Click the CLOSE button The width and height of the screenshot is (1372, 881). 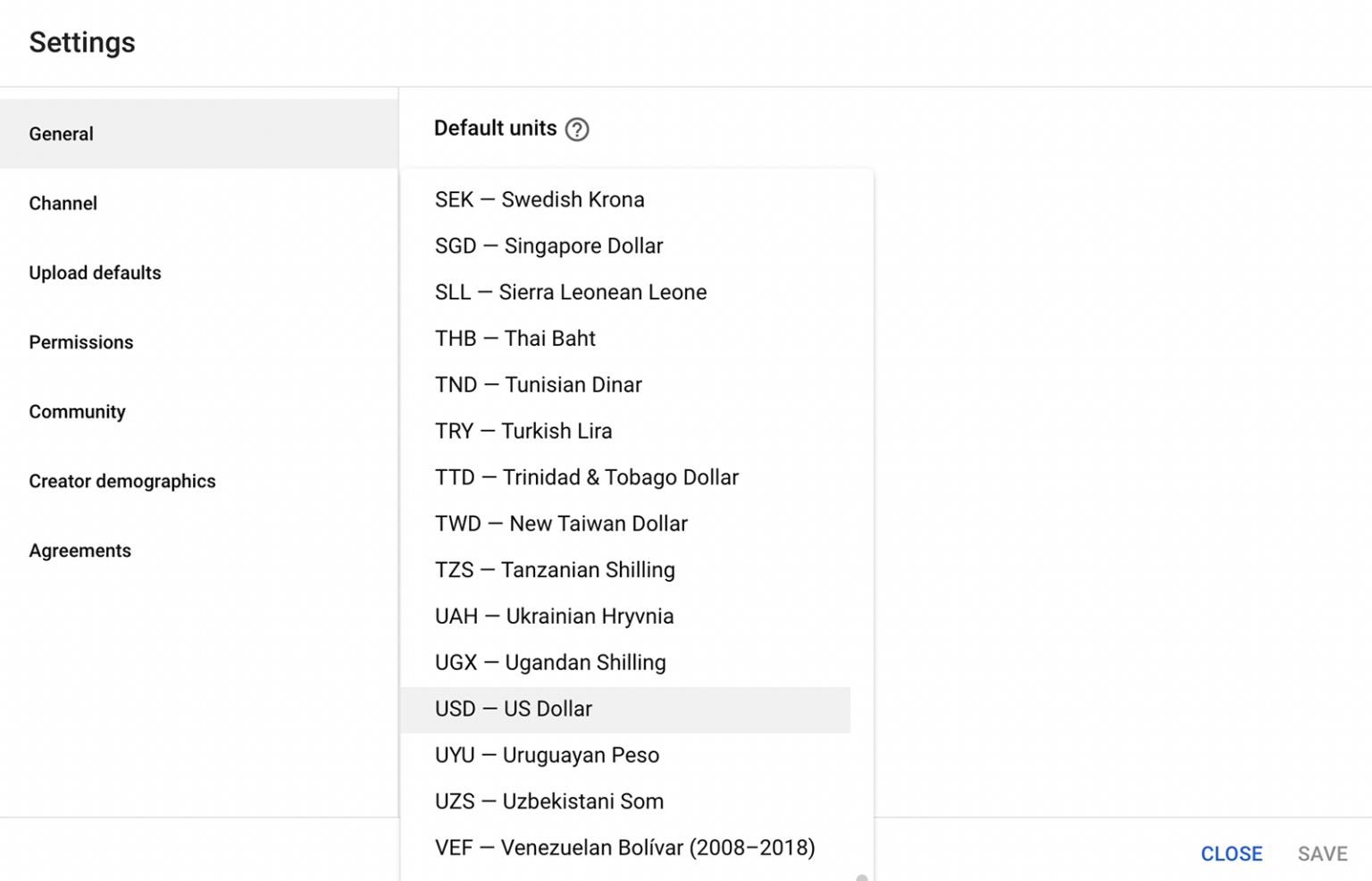click(1231, 854)
